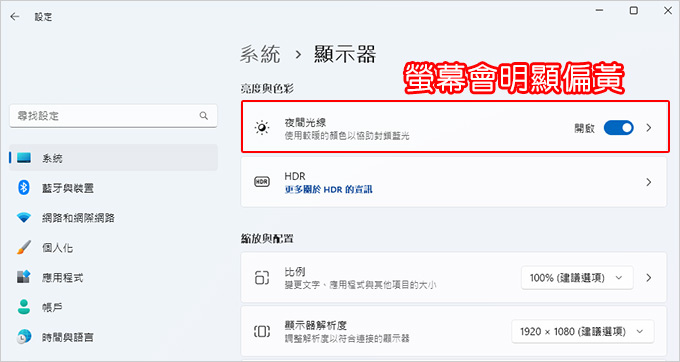Expand night light settings with chevron
This screenshot has width=680, height=362.
649,128
